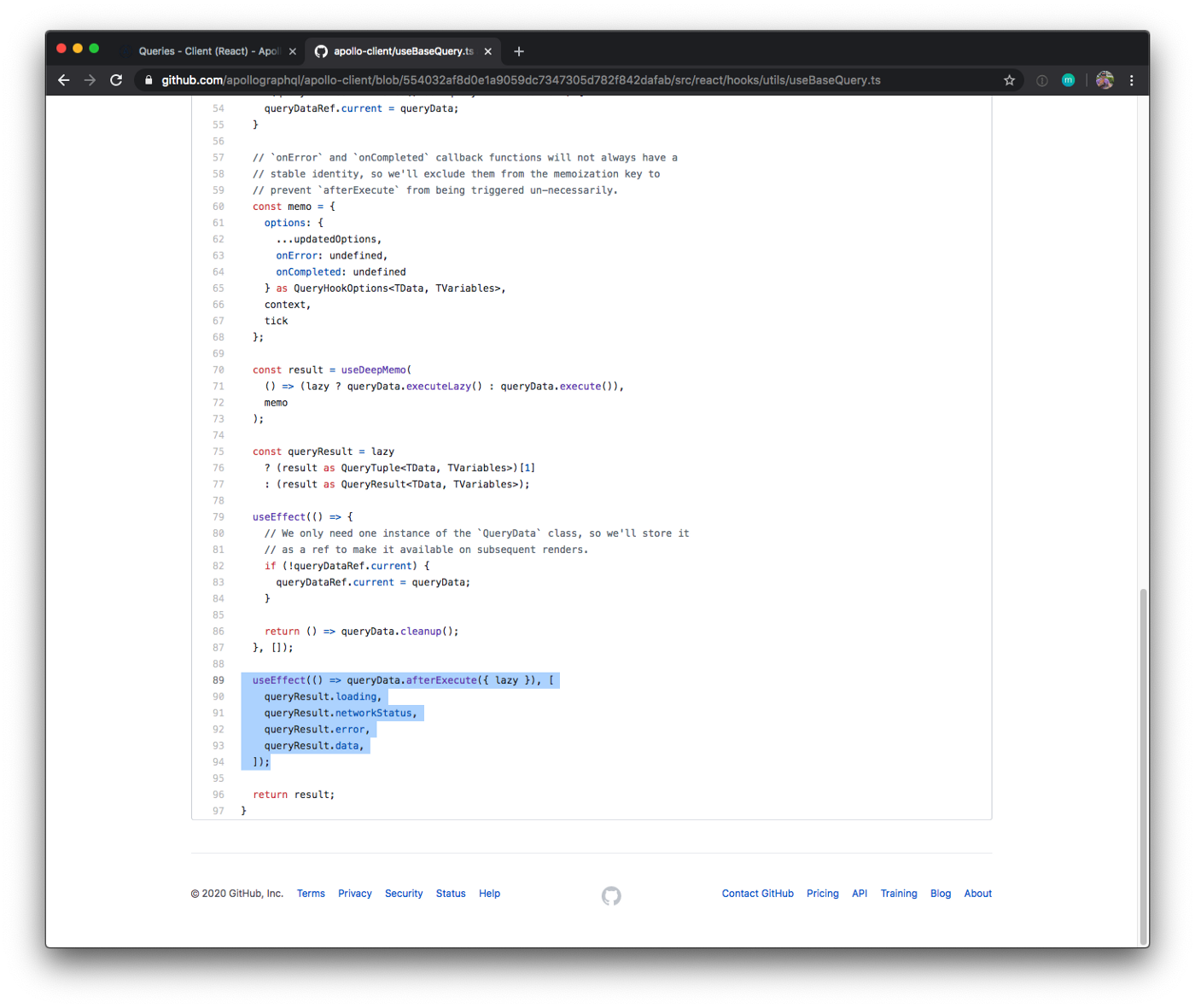Open the Training footer link
The image size is (1195, 1008).
click(x=899, y=894)
